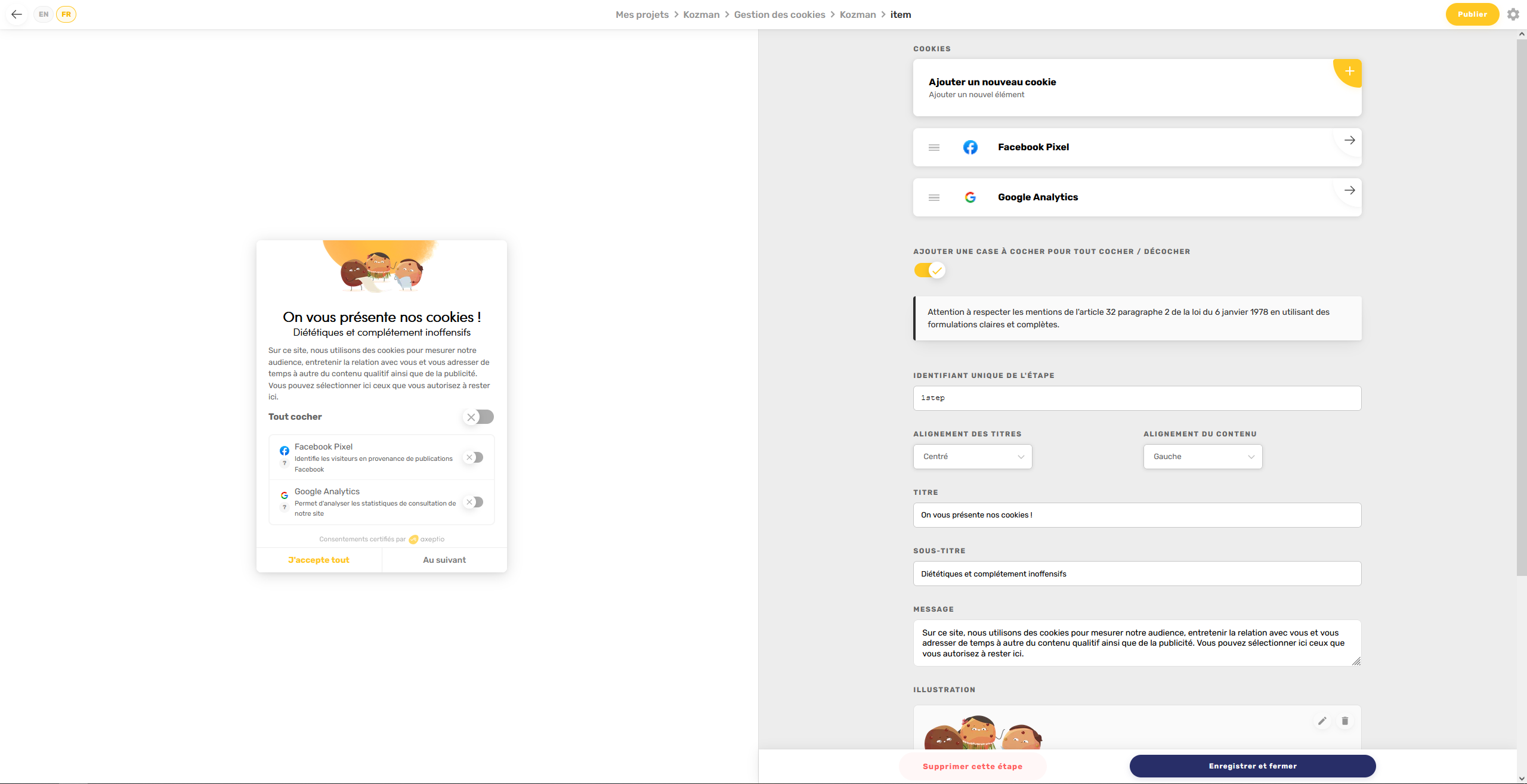
Task: Grab the Facebook Pixel drag handle
Action: [x=934, y=147]
